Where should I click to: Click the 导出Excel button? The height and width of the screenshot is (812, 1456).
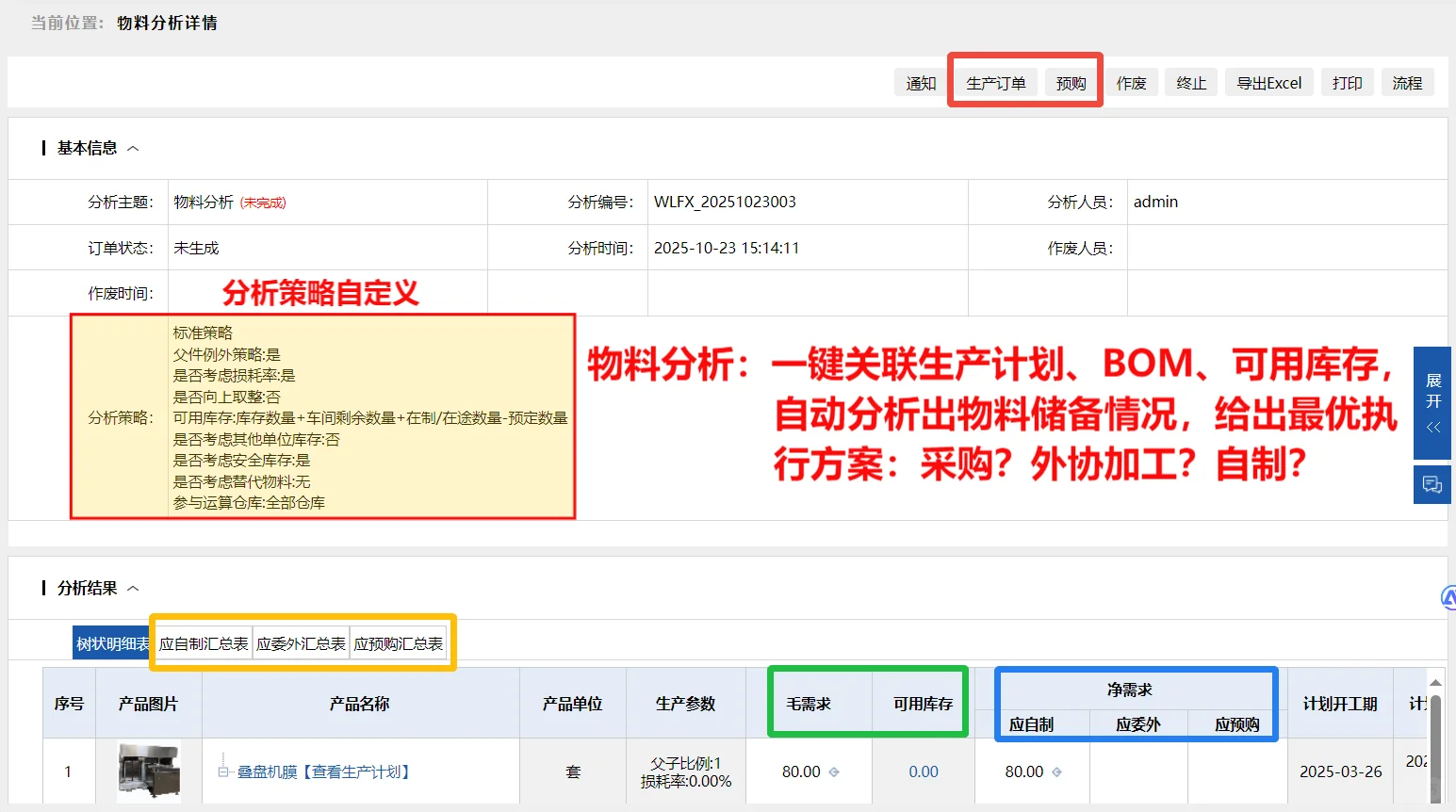[1268, 82]
